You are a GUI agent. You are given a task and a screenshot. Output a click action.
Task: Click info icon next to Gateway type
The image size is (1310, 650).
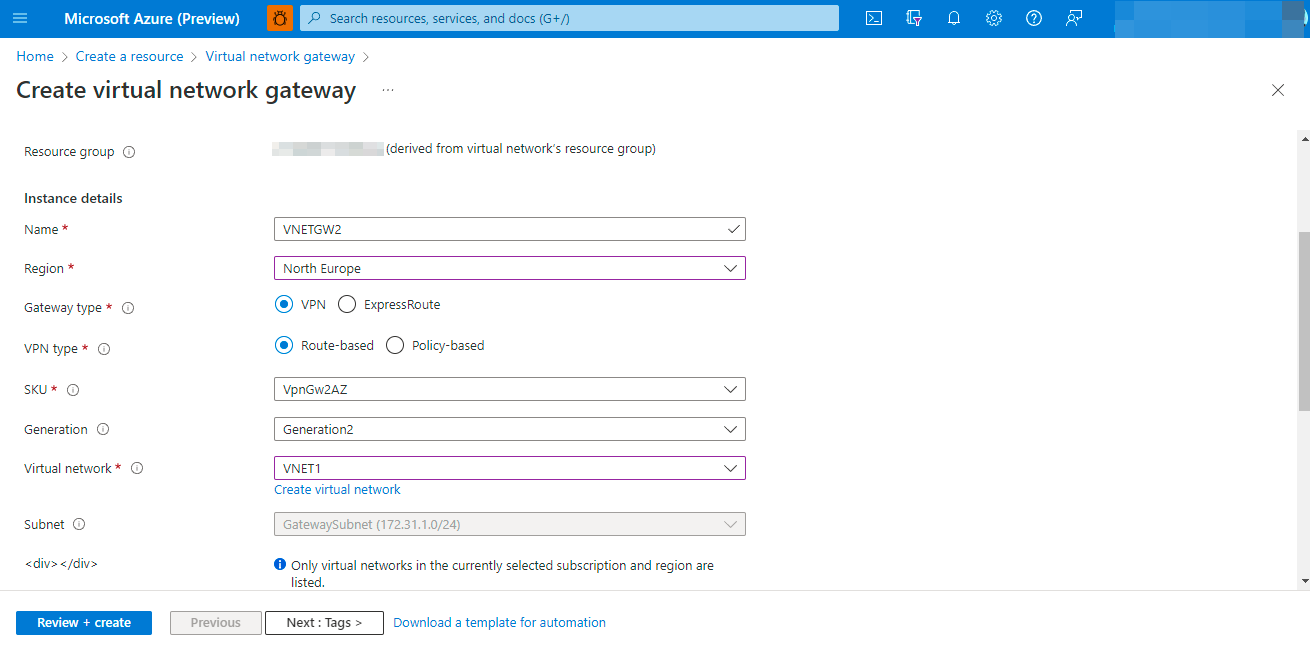coord(128,308)
